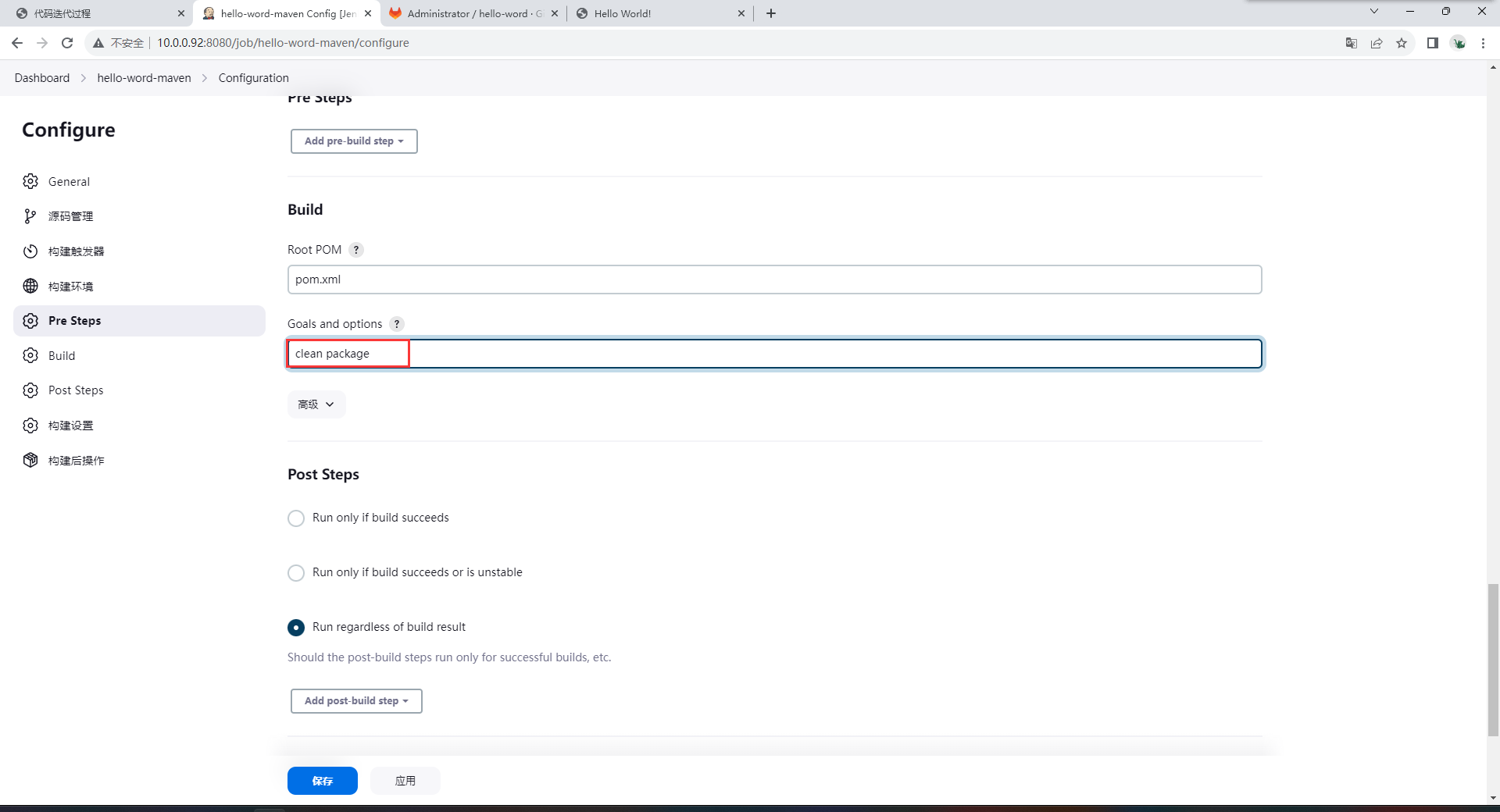Click the Pre Steps gear icon
This screenshot has height=812, width=1500.
coord(30,321)
